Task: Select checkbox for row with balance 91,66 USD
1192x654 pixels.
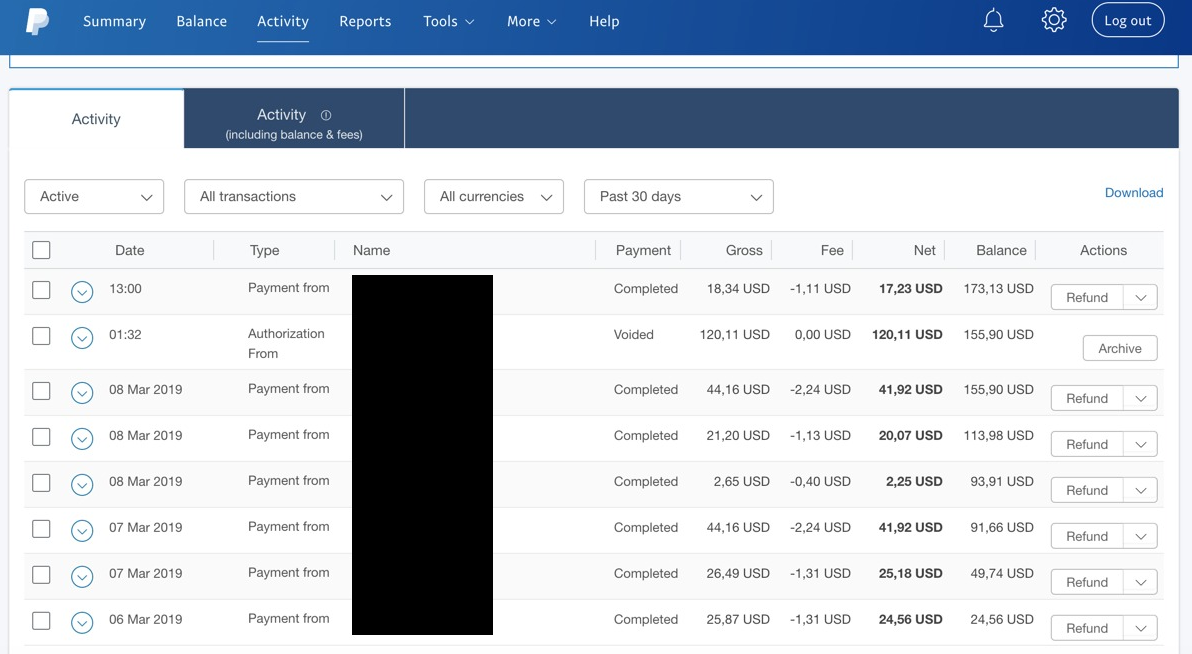Action: pyautogui.click(x=41, y=529)
